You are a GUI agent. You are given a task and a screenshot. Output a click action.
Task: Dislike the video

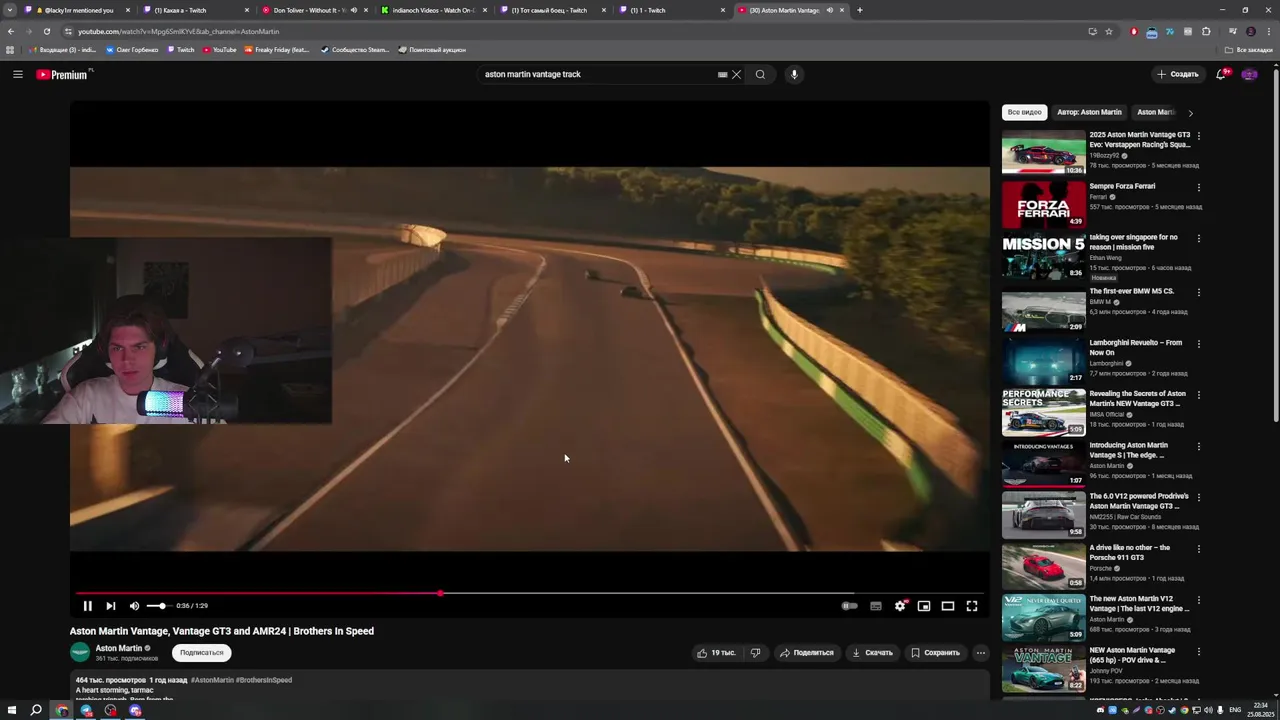(755, 653)
